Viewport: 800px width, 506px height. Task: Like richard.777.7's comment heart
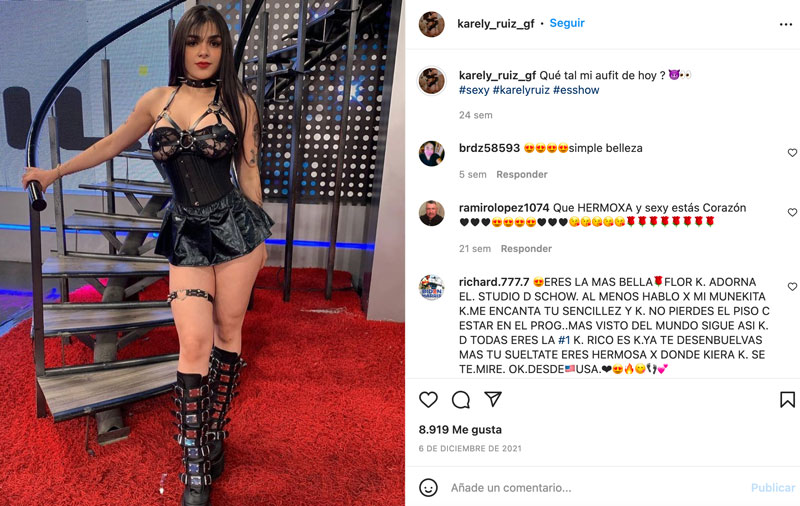point(792,287)
